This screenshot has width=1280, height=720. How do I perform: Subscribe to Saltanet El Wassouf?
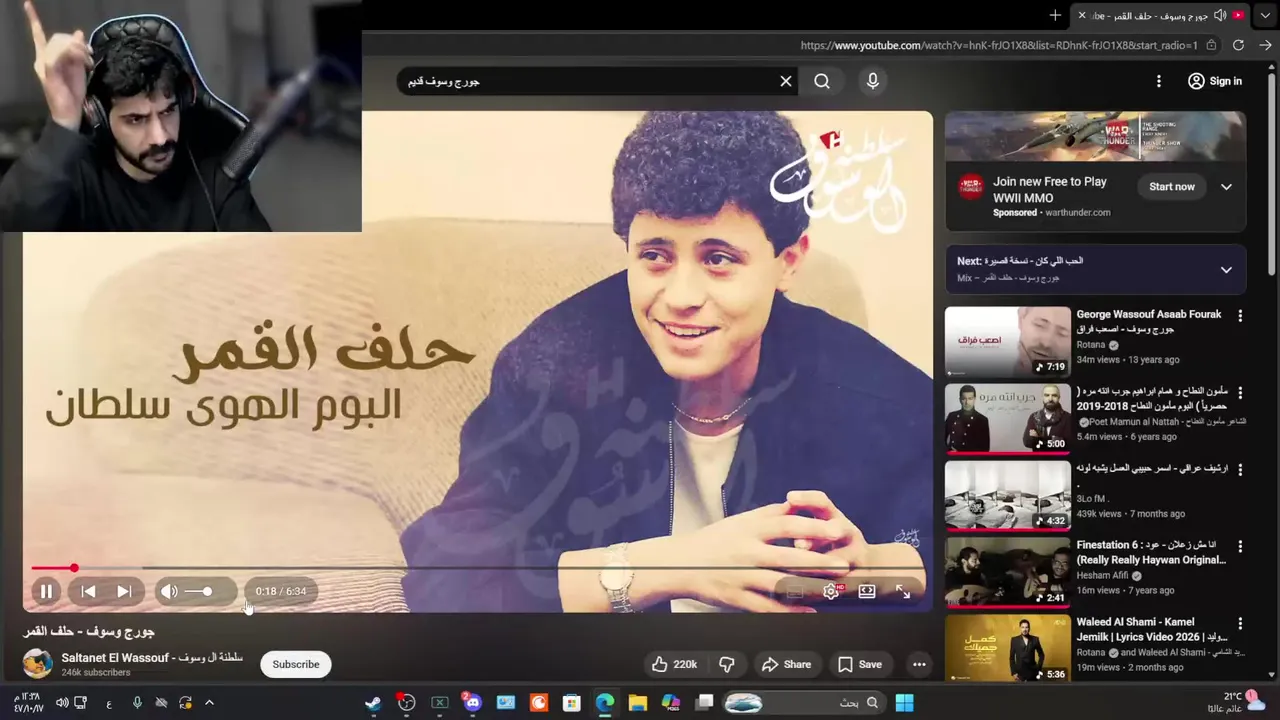[x=296, y=664]
